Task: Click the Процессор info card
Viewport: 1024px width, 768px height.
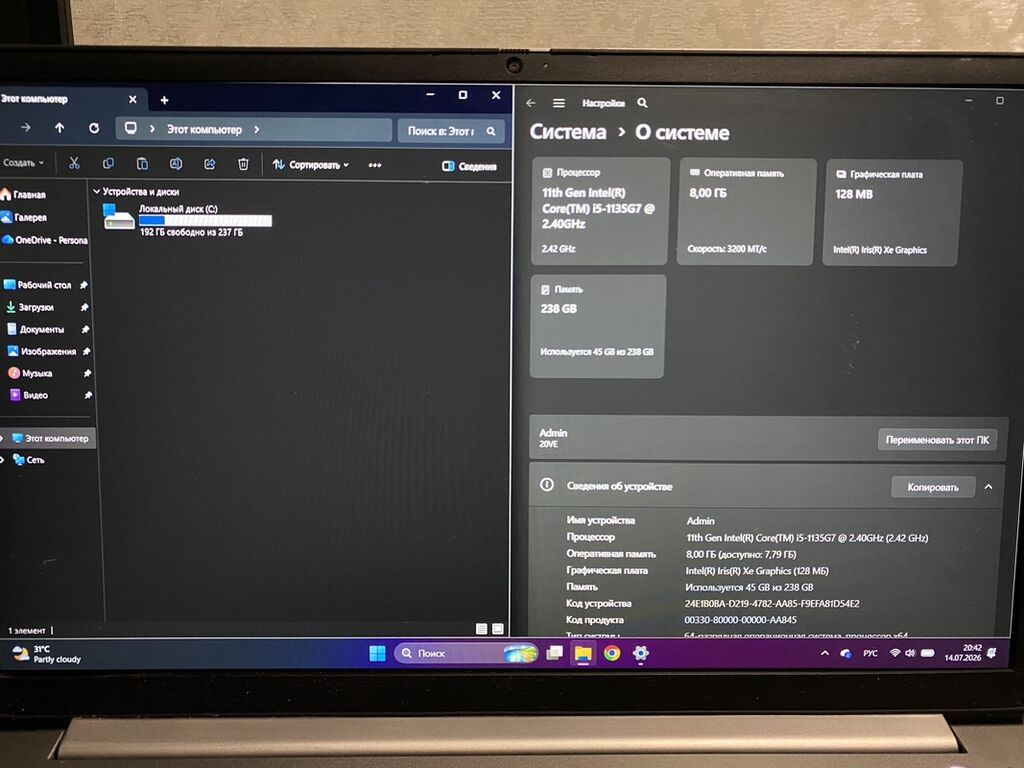Action: (600, 211)
